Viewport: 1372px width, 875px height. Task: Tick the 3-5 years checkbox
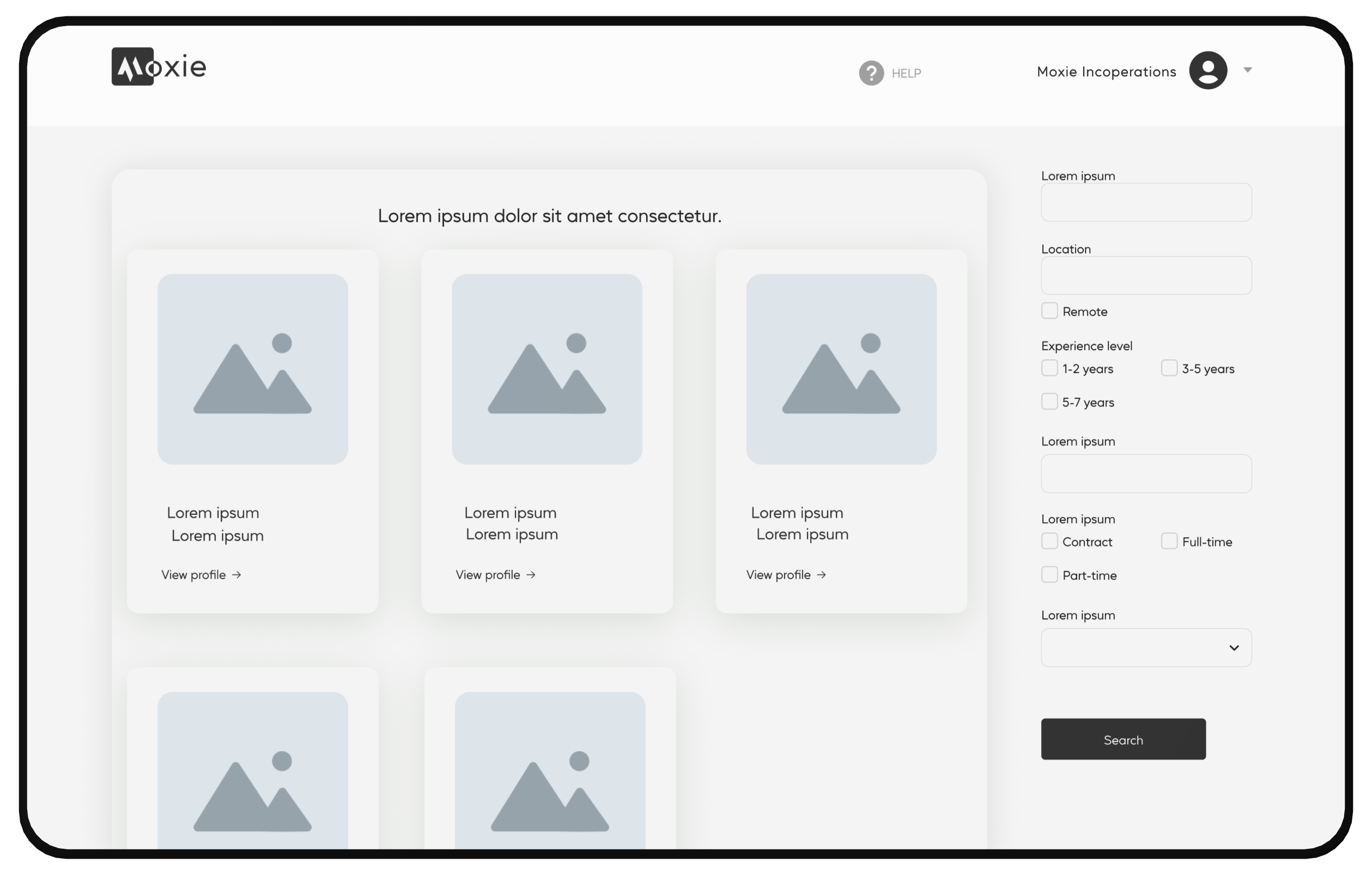(x=1169, y=368)
